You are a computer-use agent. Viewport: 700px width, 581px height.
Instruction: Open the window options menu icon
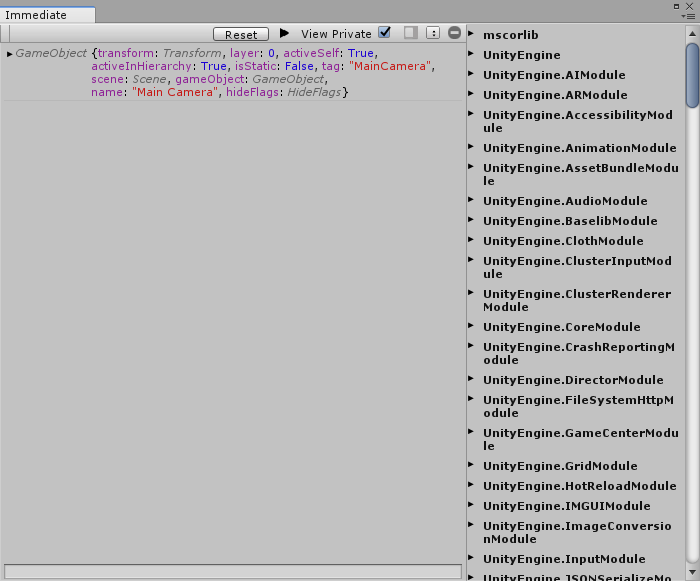pos(690,16)
